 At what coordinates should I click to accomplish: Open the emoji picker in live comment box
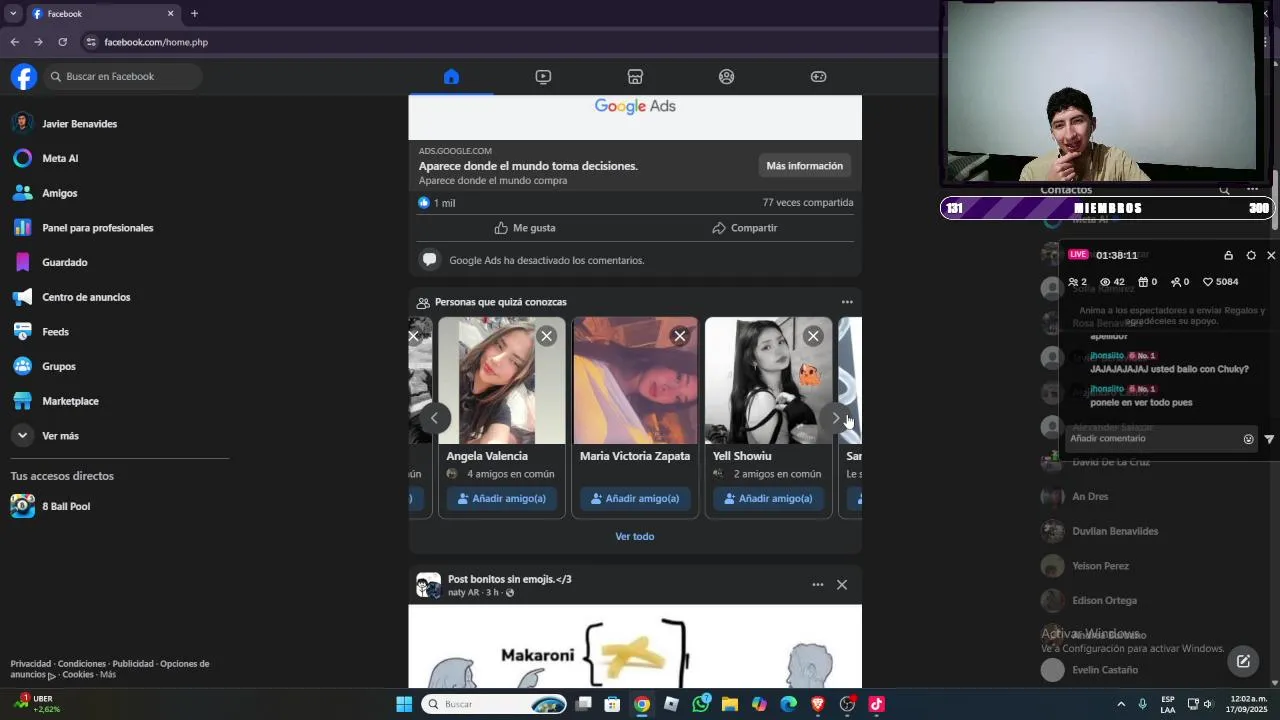coord(1248,439)
